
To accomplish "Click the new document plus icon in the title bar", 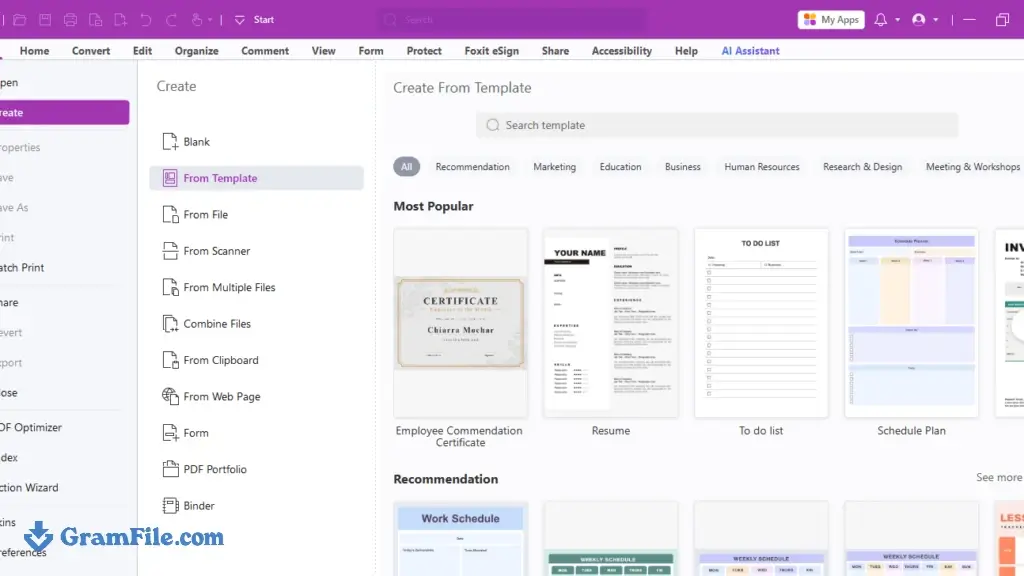I will 121,20.
